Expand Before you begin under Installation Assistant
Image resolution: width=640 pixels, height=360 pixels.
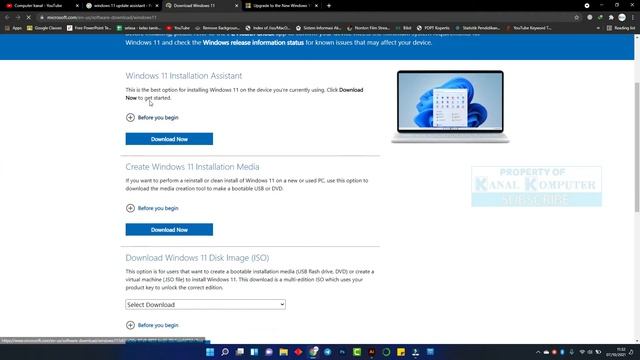(x=152, y=118)
